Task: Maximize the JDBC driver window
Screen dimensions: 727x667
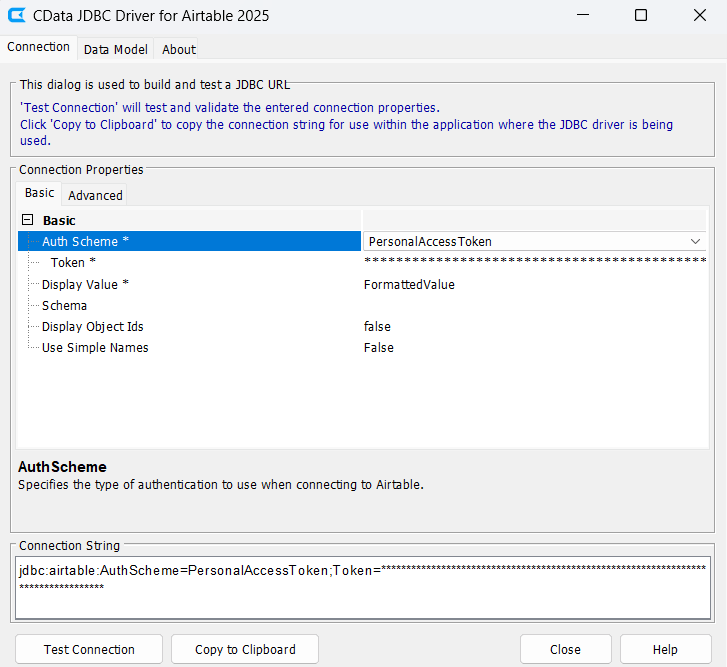Action: (641, 16)
